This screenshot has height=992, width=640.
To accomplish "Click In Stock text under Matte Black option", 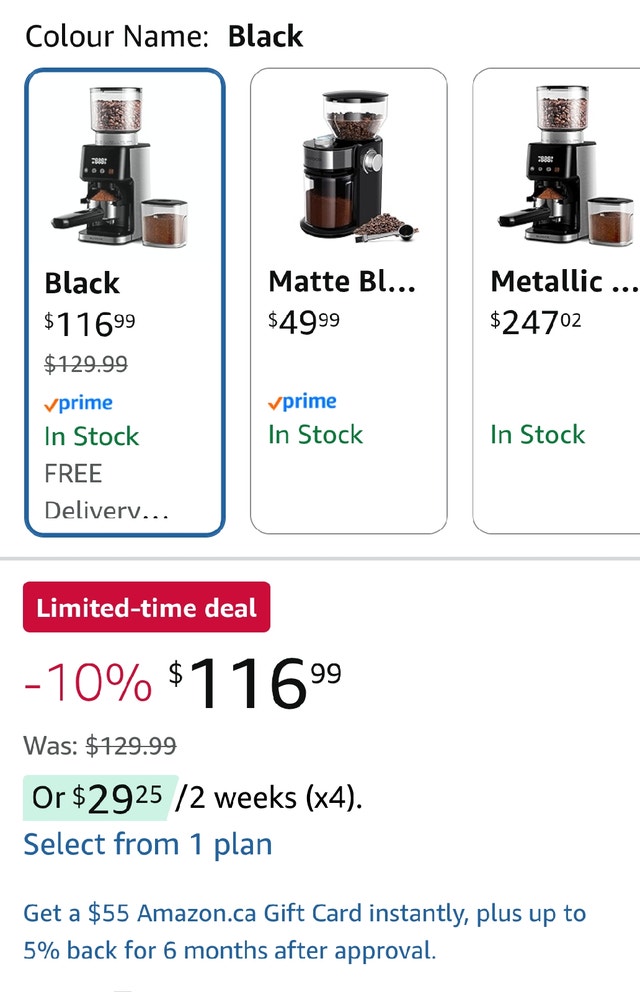I will coord(315,434).
